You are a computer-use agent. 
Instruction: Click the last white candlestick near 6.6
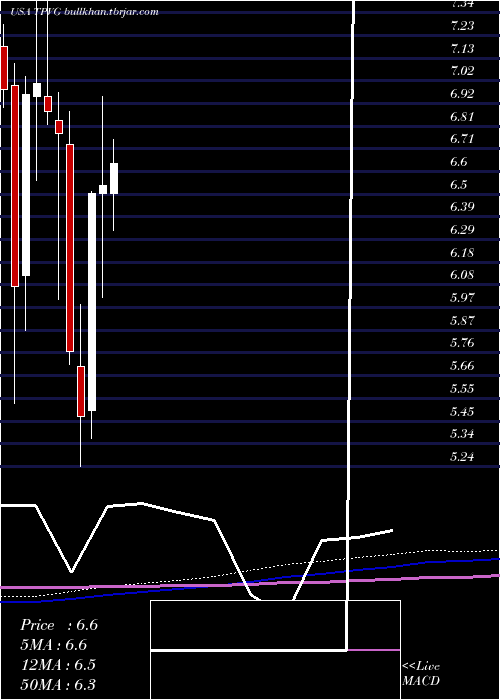coord(114,179)
